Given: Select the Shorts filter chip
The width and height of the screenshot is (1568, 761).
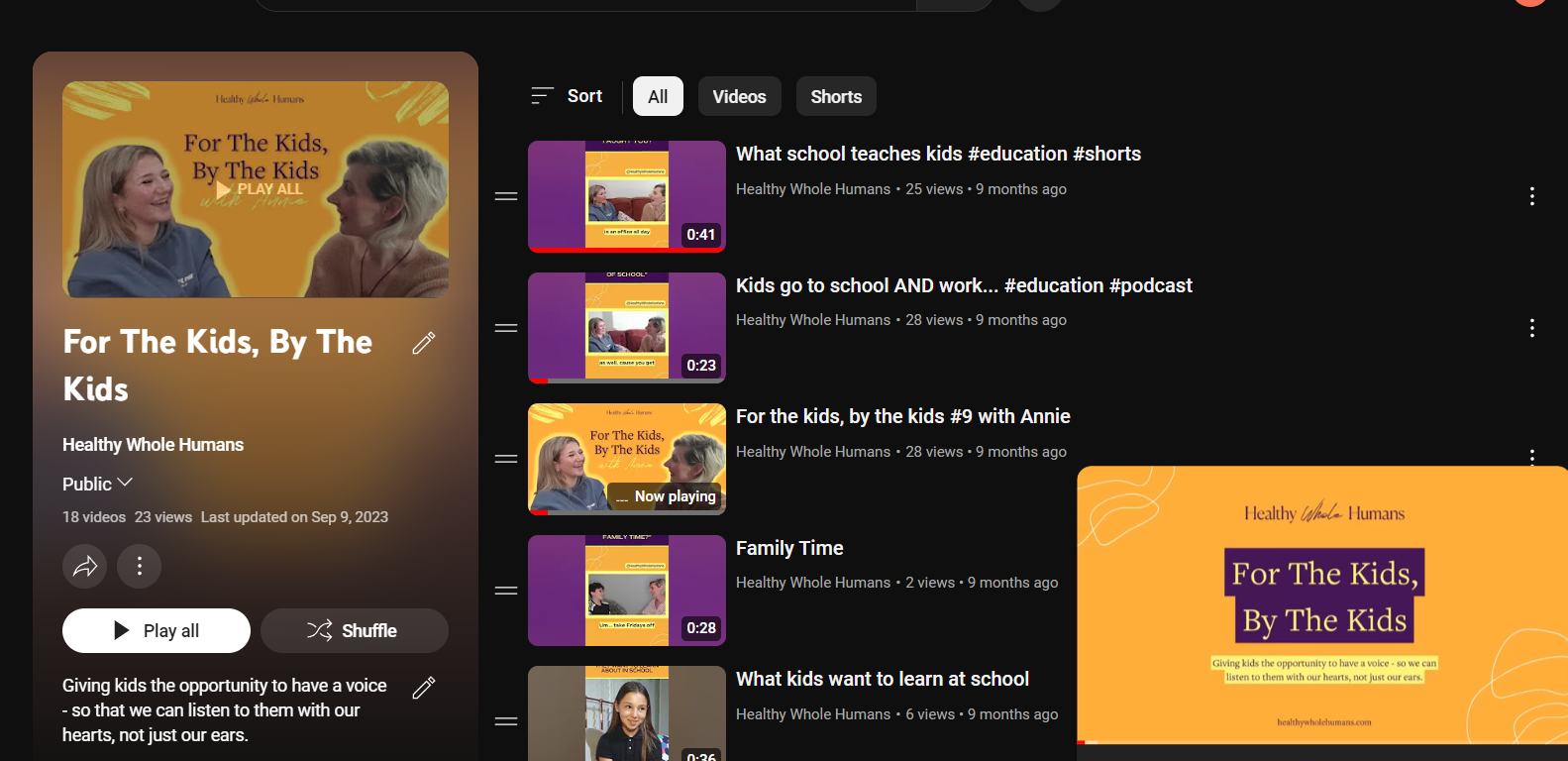Looking at the screenshot, I should click(x=836, y=96).
